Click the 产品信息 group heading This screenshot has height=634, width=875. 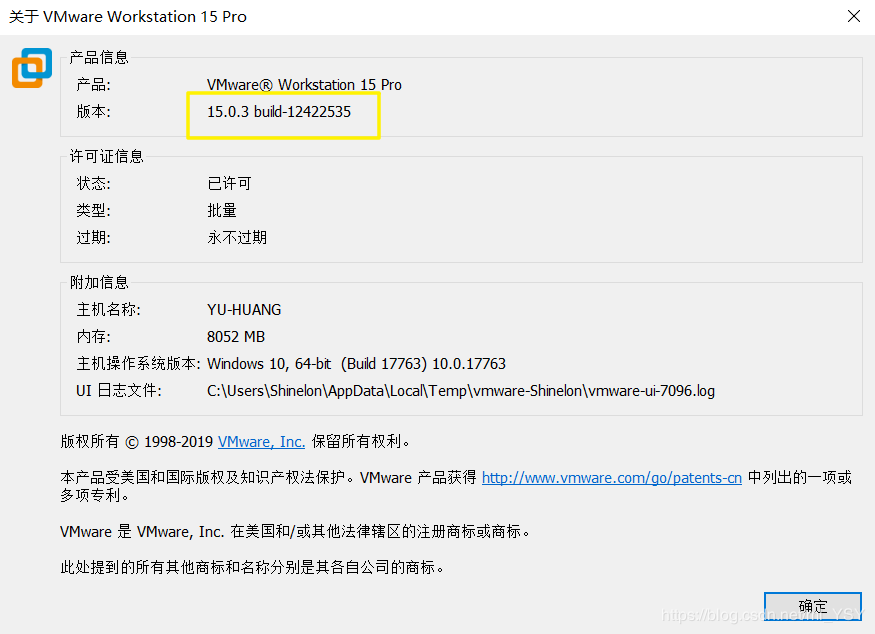tap(98, 57)
